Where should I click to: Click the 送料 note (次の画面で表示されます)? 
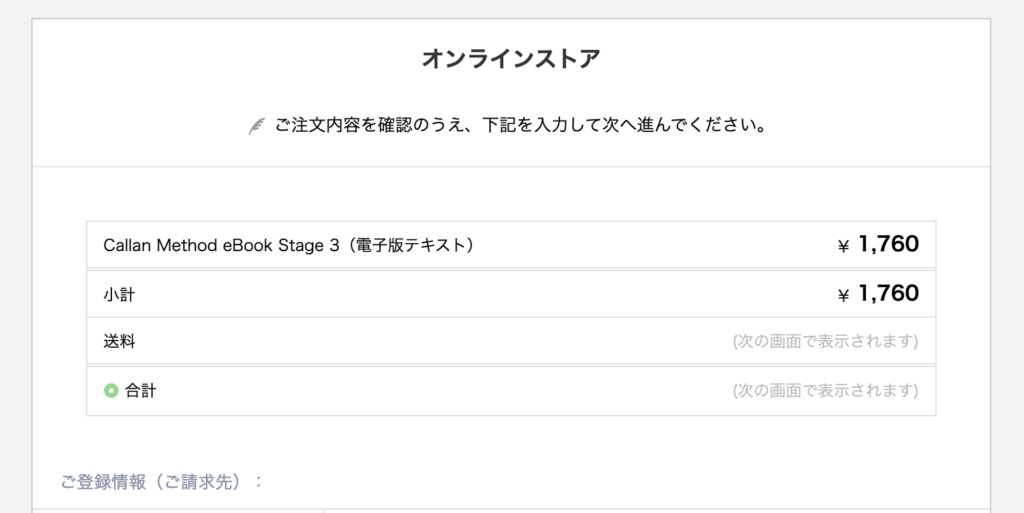(825, 341)
